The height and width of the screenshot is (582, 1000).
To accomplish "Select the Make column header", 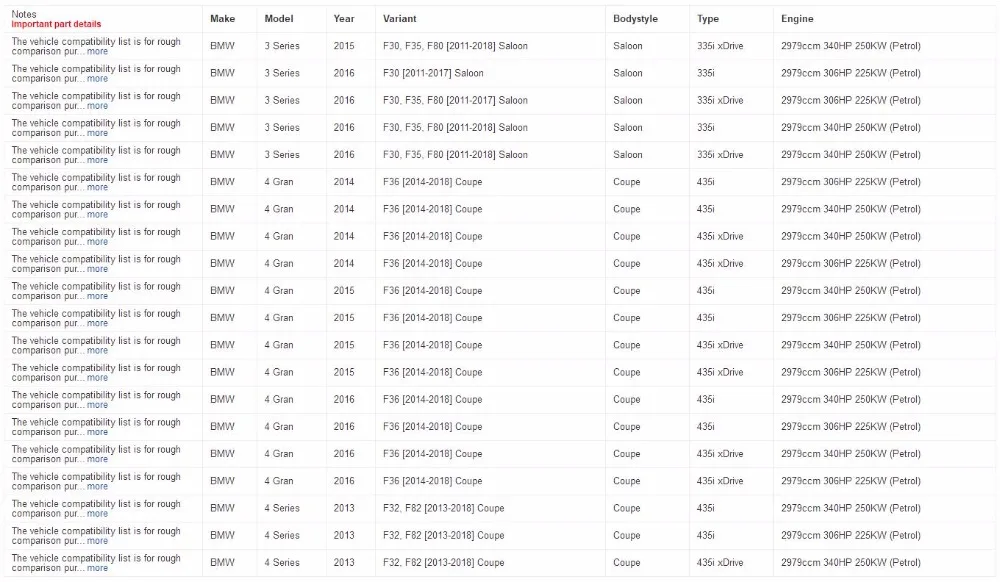I will pyautogui.click(x=223, y=18).
